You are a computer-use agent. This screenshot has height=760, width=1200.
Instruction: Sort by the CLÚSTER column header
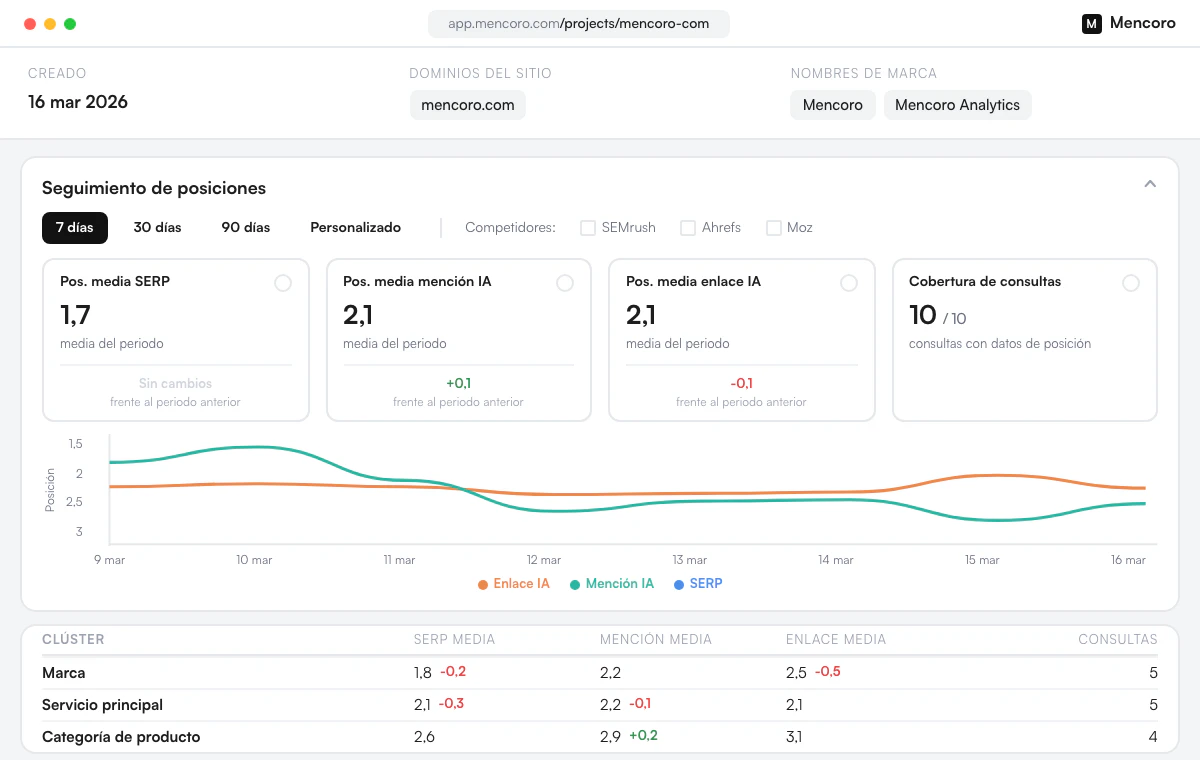point(73,640)
